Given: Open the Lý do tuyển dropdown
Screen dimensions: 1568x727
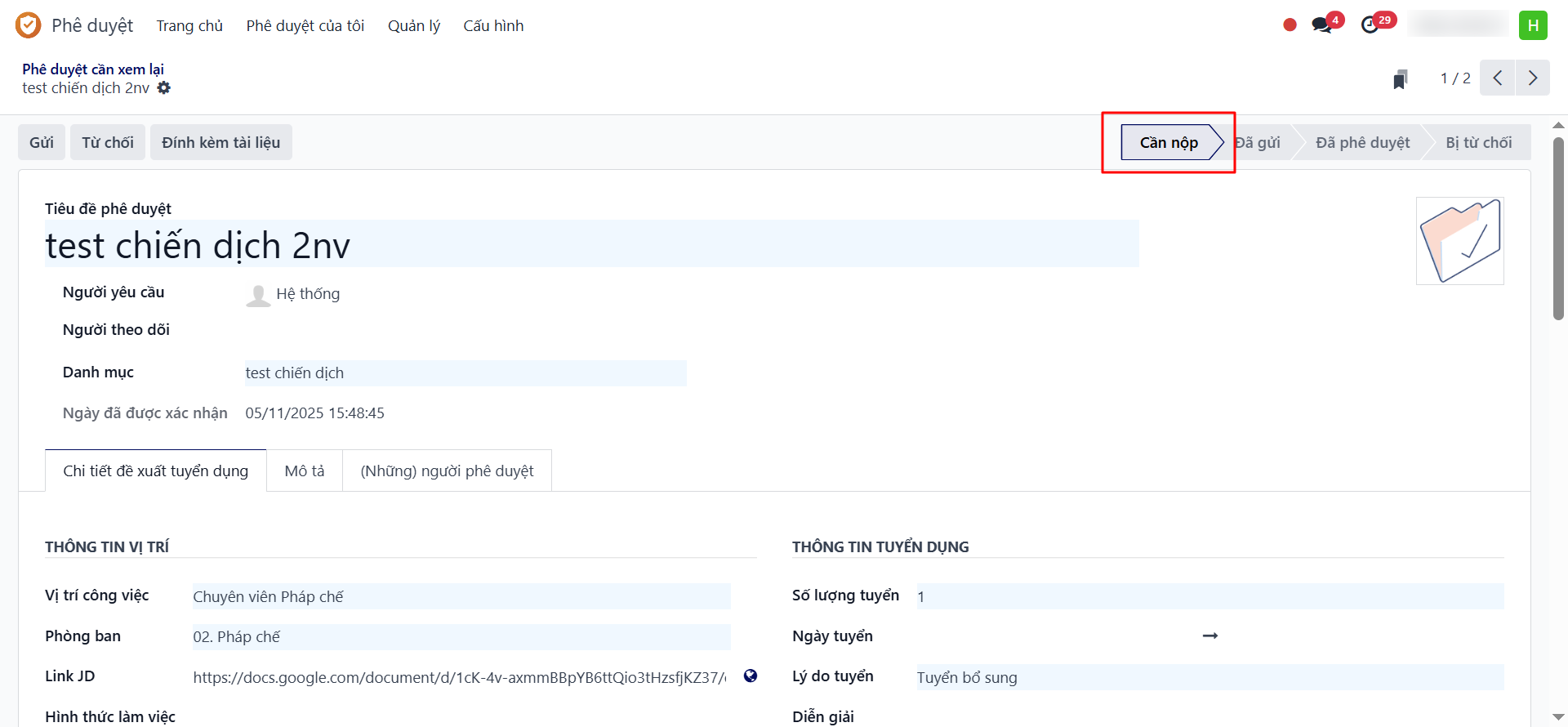Looking at the screenshot, I should [x=1209, y=678].
